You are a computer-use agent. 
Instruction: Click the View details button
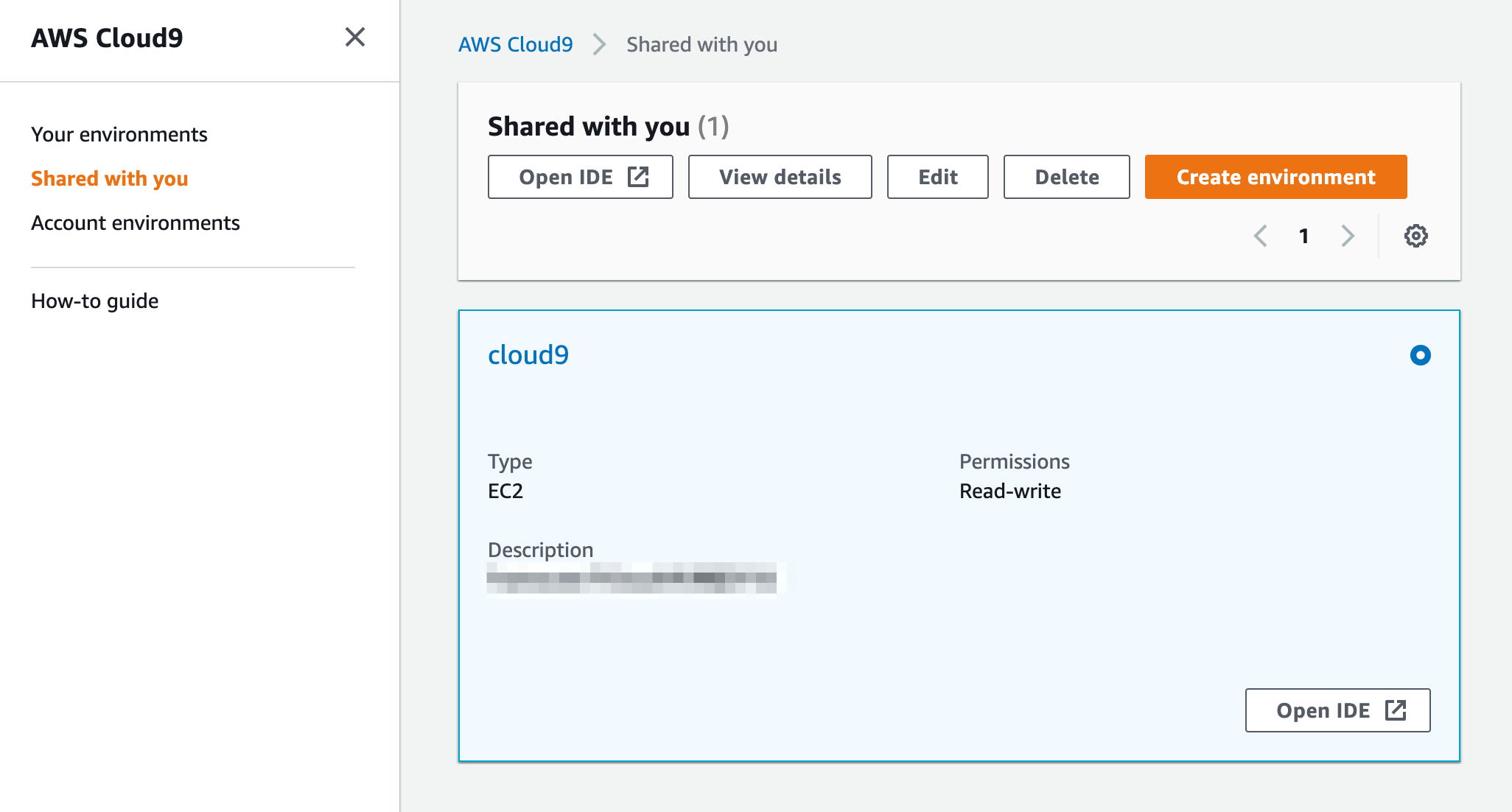pyautogui.click(x=780, y=177)
